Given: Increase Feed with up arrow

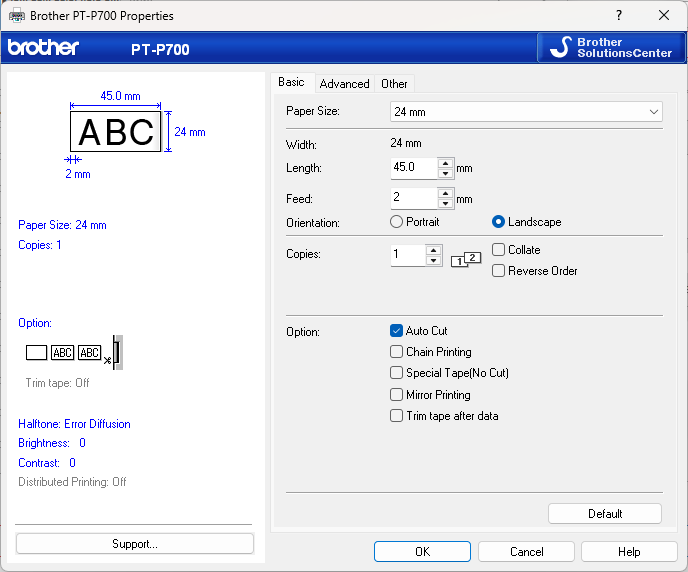Looking at the screenshot, I should click(x=445, y=193).
